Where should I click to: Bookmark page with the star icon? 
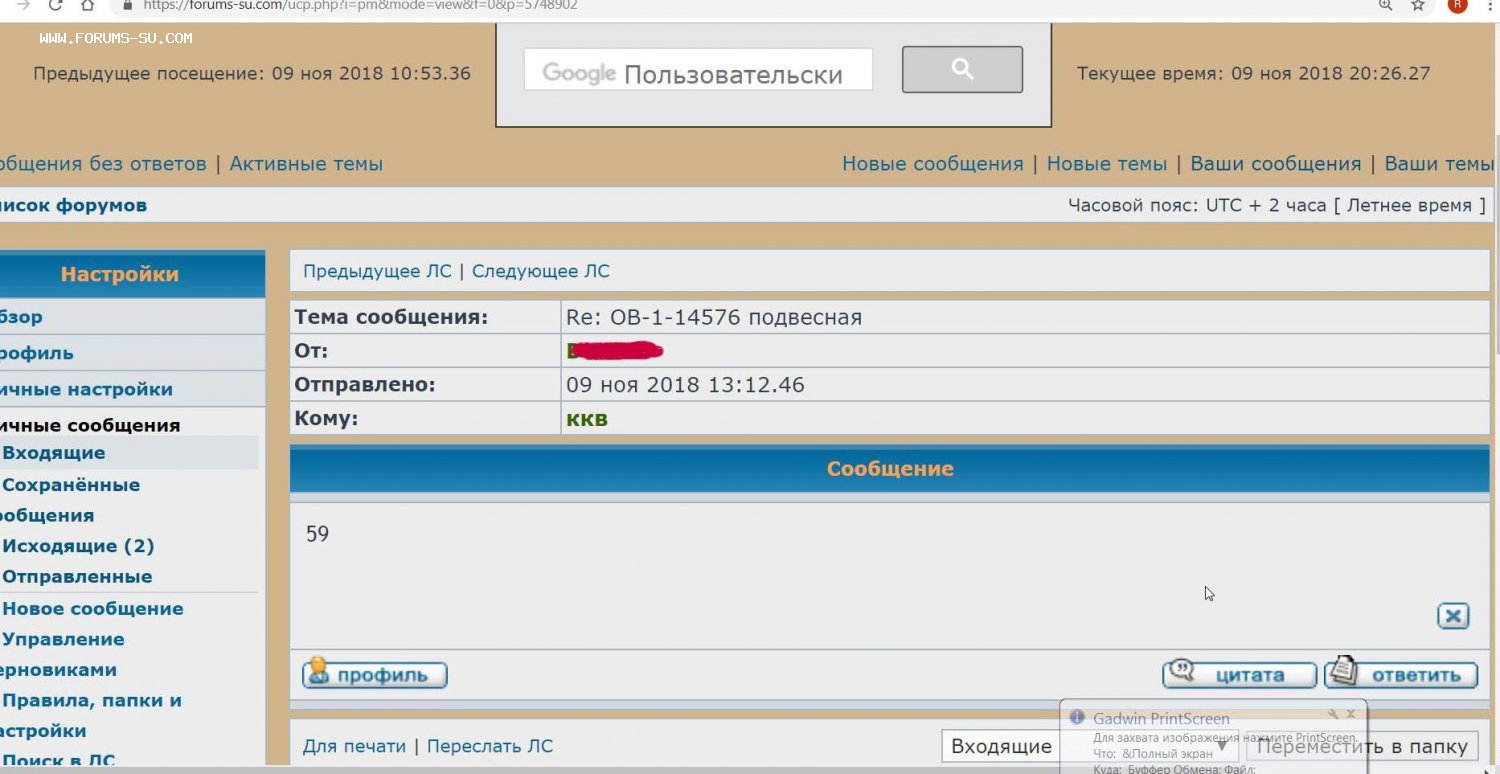(x=1417, y=5)
